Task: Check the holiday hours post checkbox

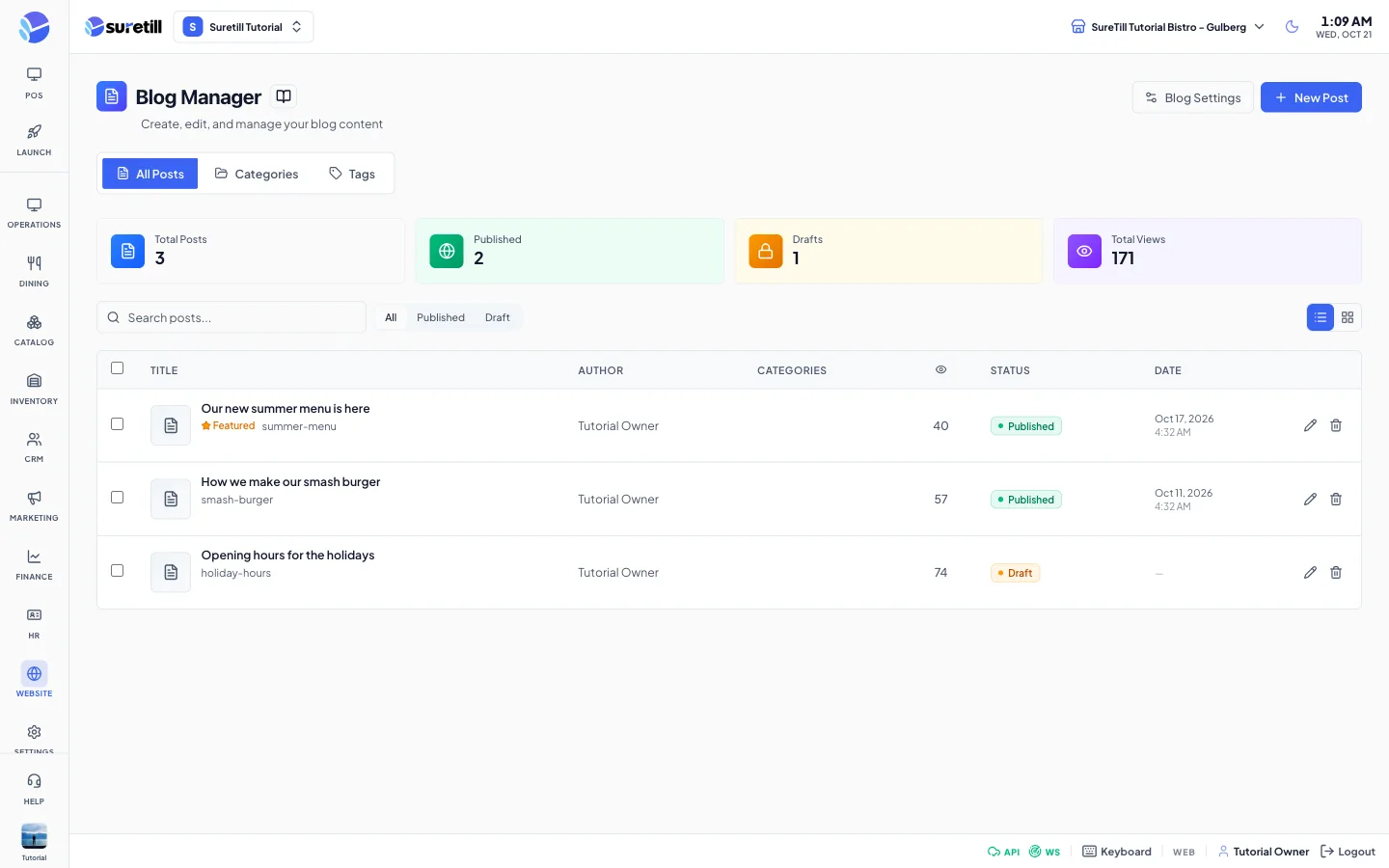Action: [x=118, y=570]
